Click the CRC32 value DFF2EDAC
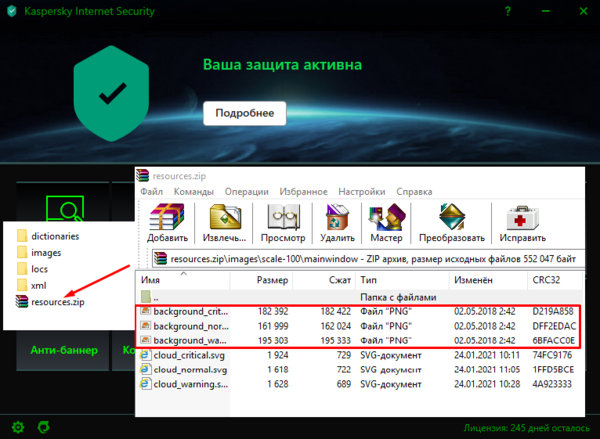 coord(554,326)
